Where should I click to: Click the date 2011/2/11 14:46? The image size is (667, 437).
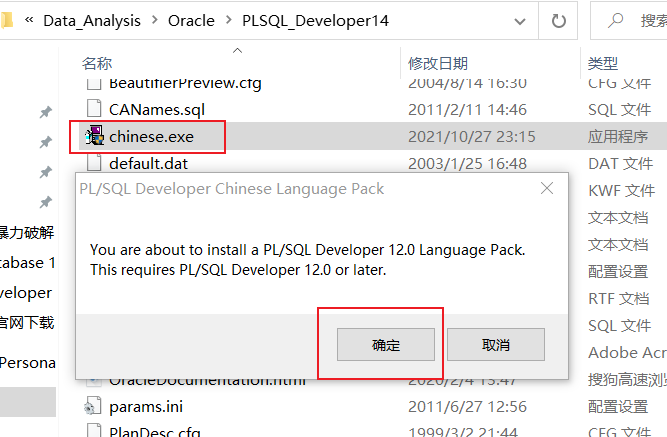click(467, 110)
